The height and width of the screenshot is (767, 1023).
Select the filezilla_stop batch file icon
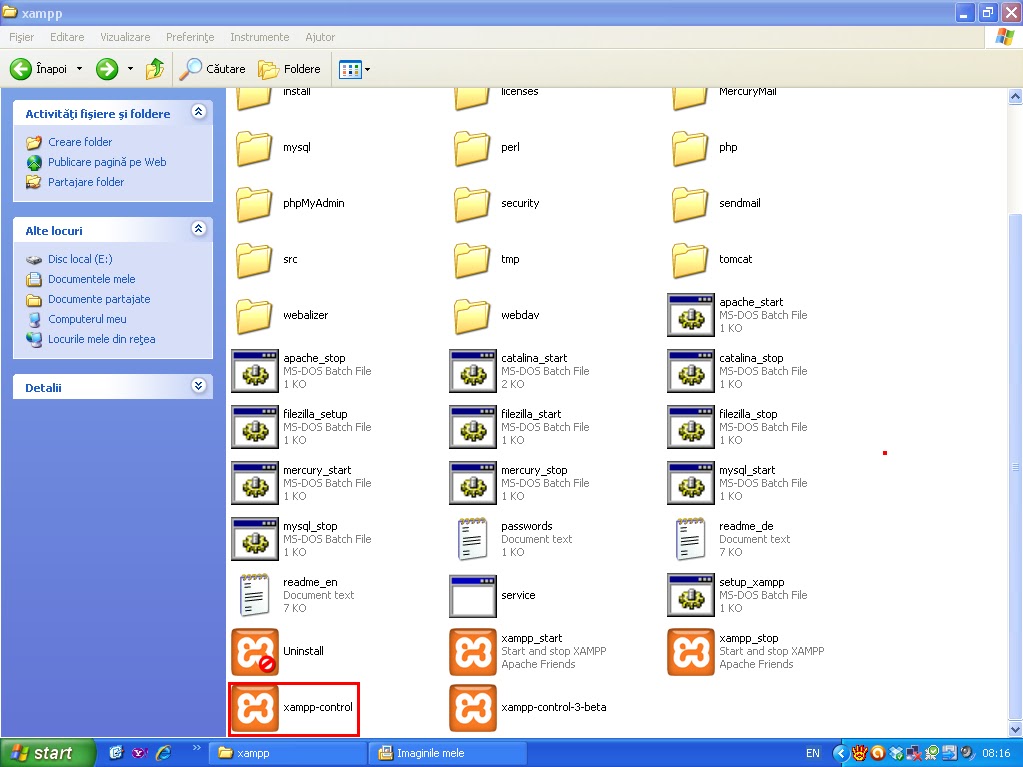tap(691, 427)
